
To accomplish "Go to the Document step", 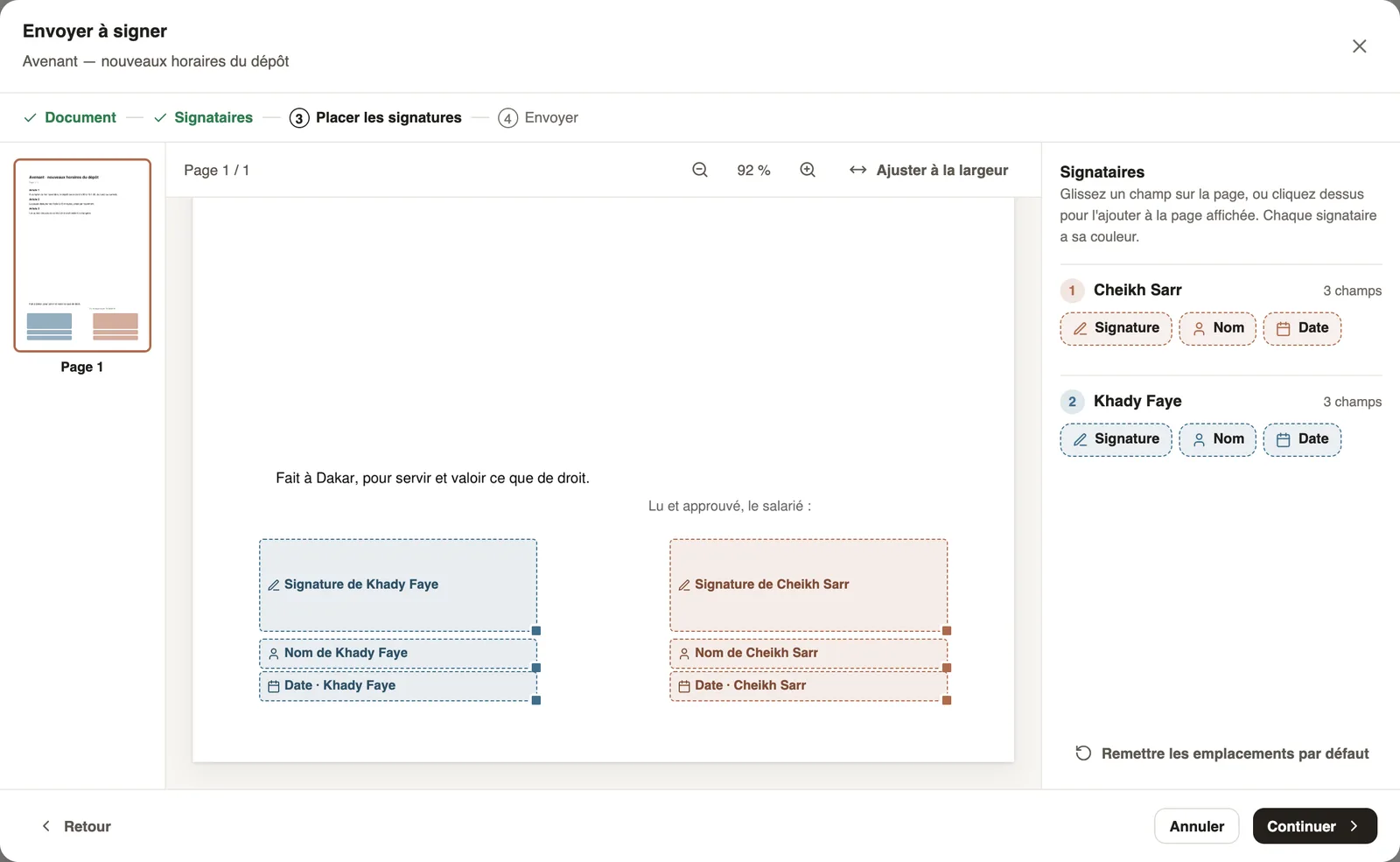I will (x=70, y=117).
